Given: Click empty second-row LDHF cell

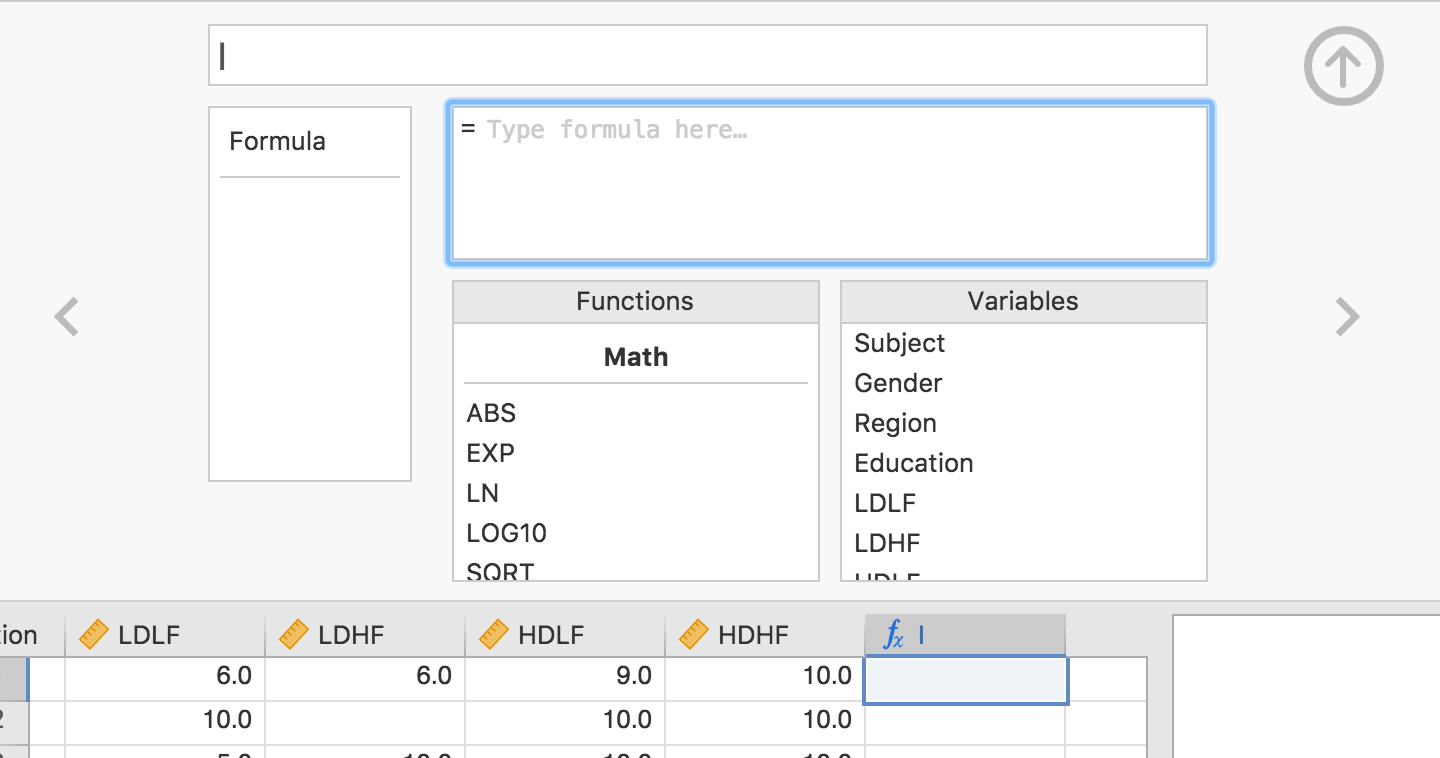Looking at the screenshot, I should tap(365, 722).
